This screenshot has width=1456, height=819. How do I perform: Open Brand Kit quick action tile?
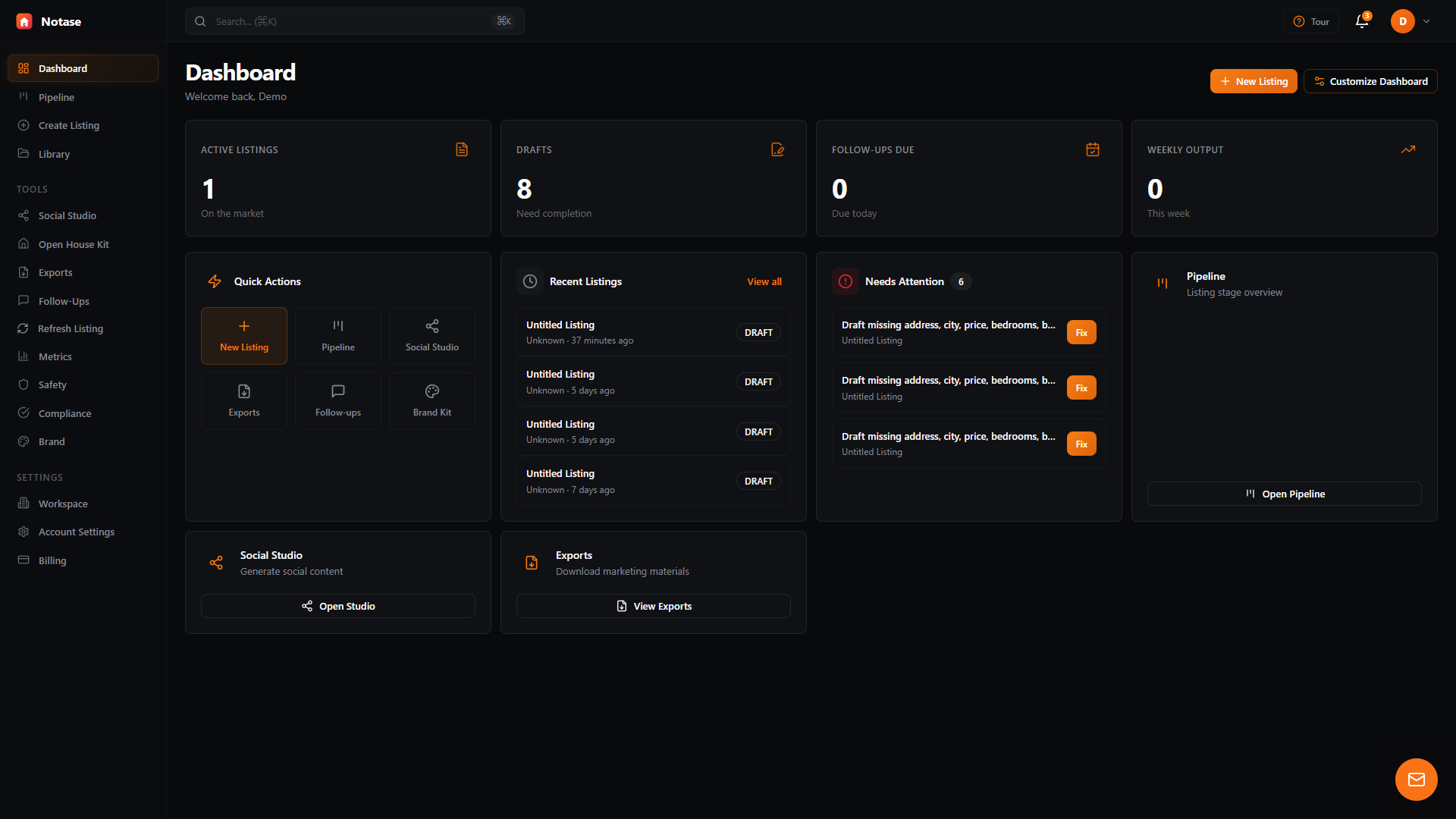click(x=431, y=400)
